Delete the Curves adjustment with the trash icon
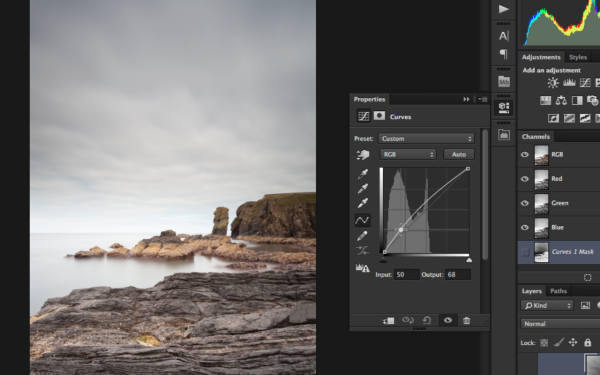This screenshot has width=600, height=375. tap(466, 320)
